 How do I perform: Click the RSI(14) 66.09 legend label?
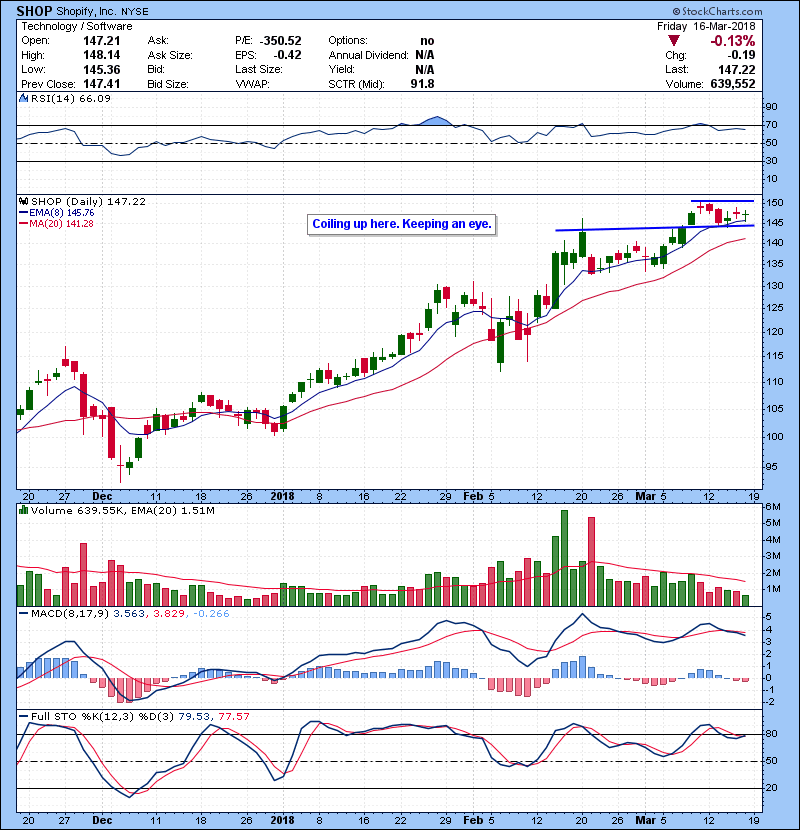click(x=71, y=98)
